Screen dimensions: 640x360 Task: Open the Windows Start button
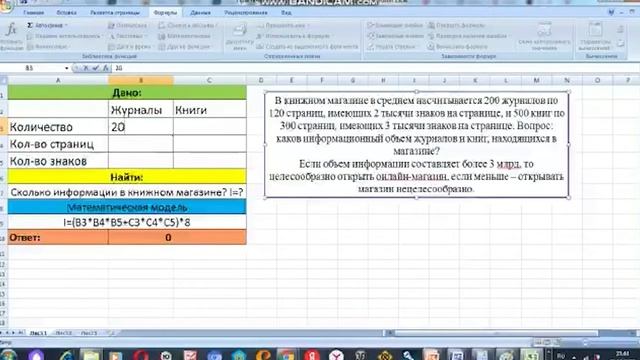(8, 355)
